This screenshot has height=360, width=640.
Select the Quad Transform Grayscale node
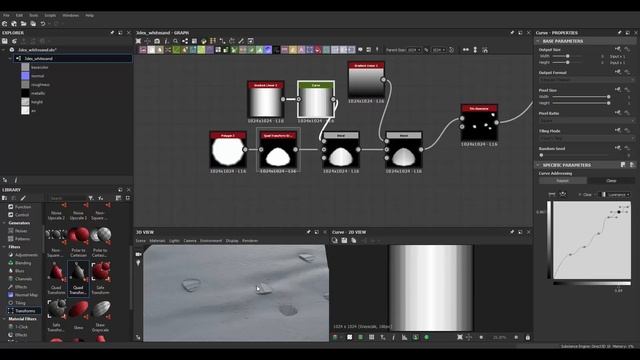pos(278,149)
